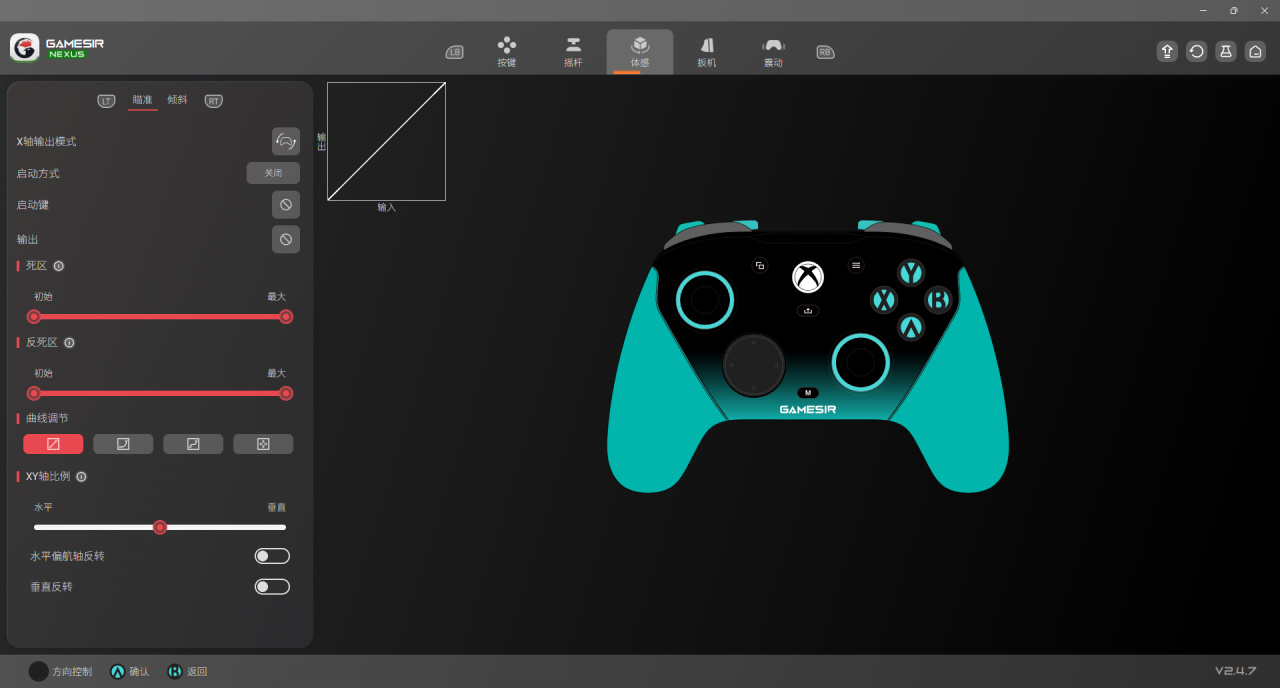Click the input-output curve graph
Viewport: 1280px width, 688px height.
pyautogui.click(x=386, y=141)
